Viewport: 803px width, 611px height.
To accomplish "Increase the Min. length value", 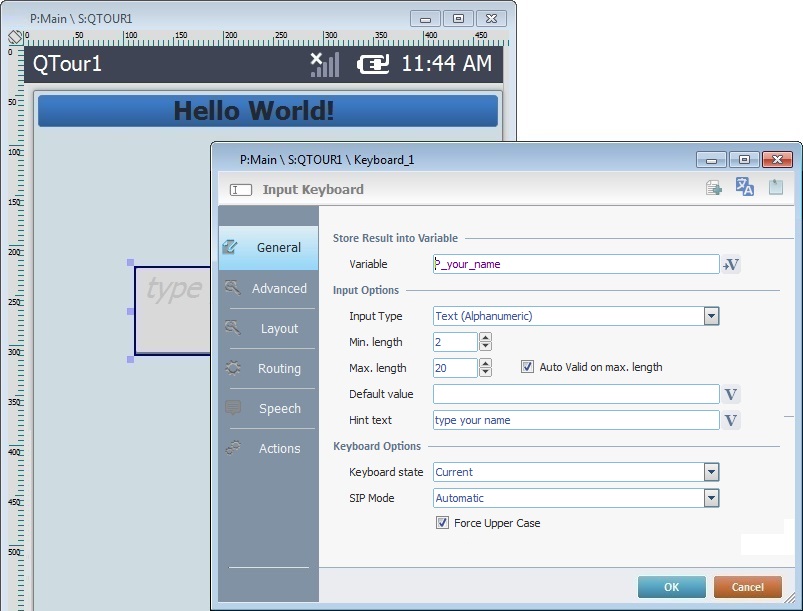I will click(x=485, y=338).
